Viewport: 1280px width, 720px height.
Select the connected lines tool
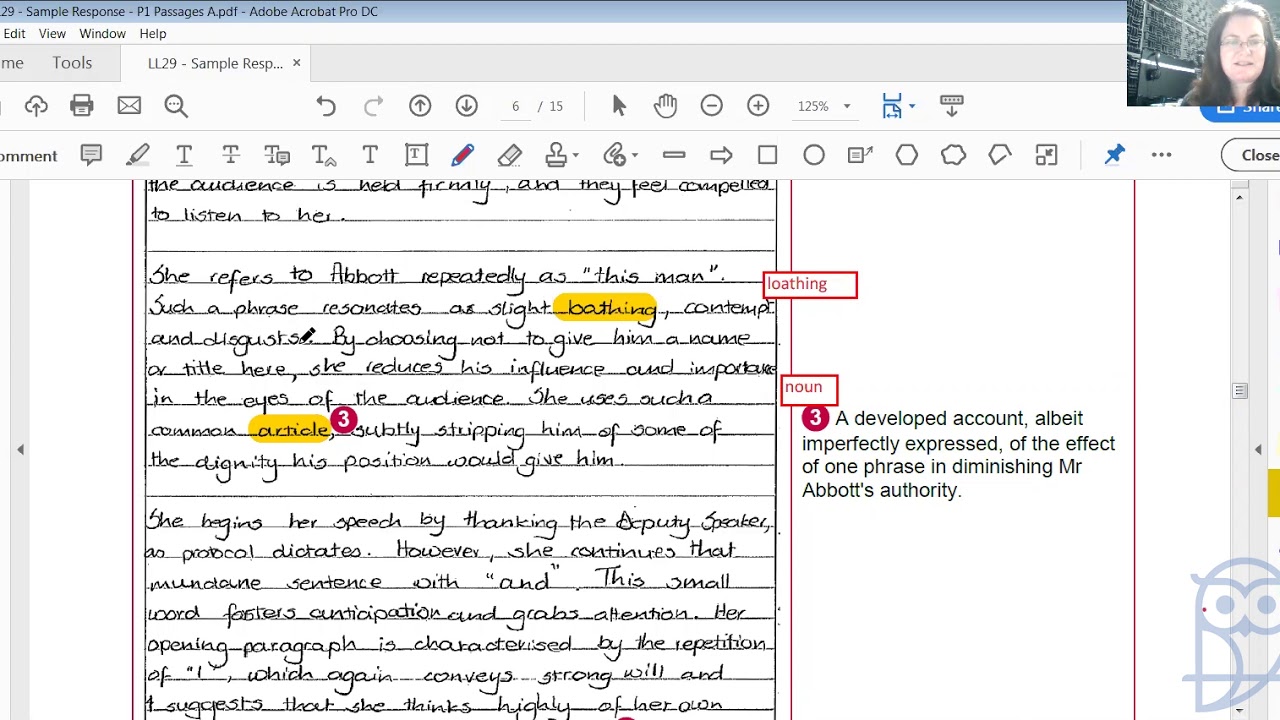point(1000,155)
